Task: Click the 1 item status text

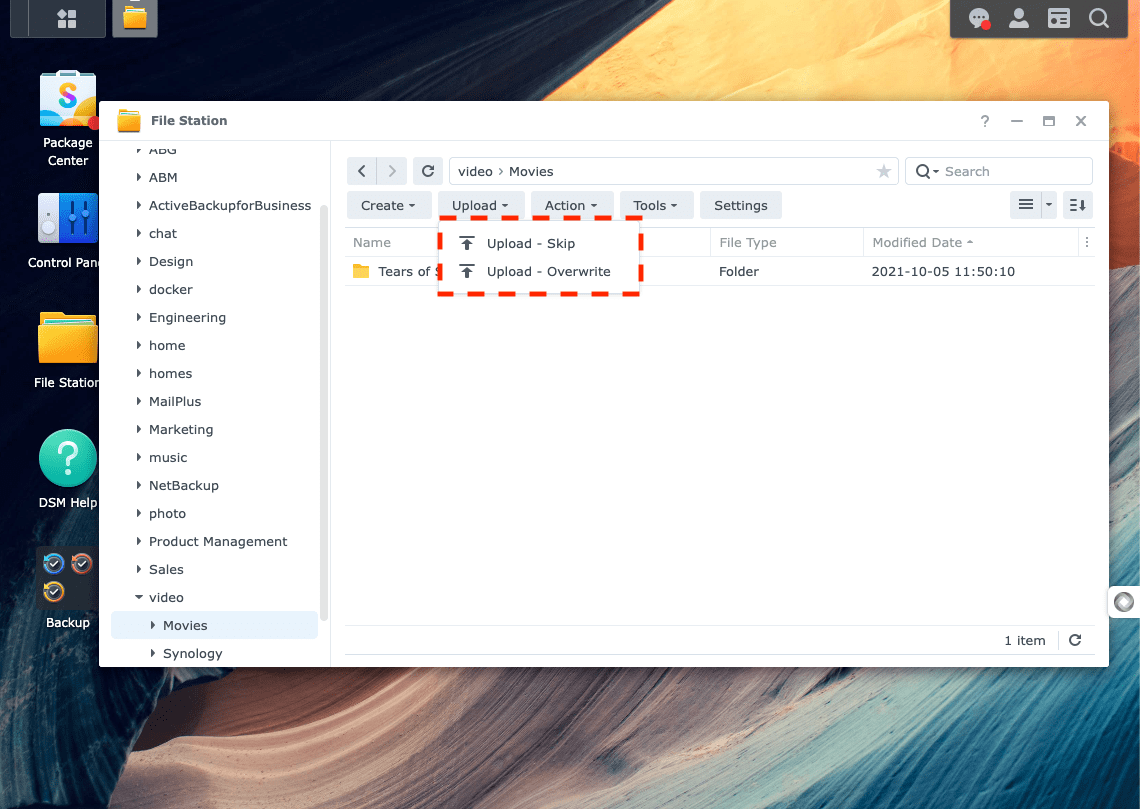Action: [x=1024, y=640]
